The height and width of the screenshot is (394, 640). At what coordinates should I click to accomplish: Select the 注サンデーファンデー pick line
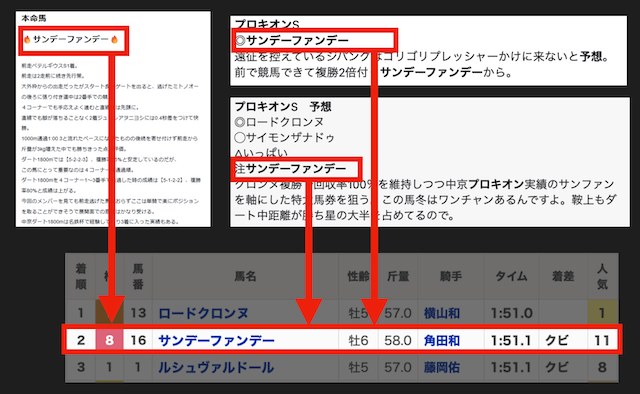(291, 168)
